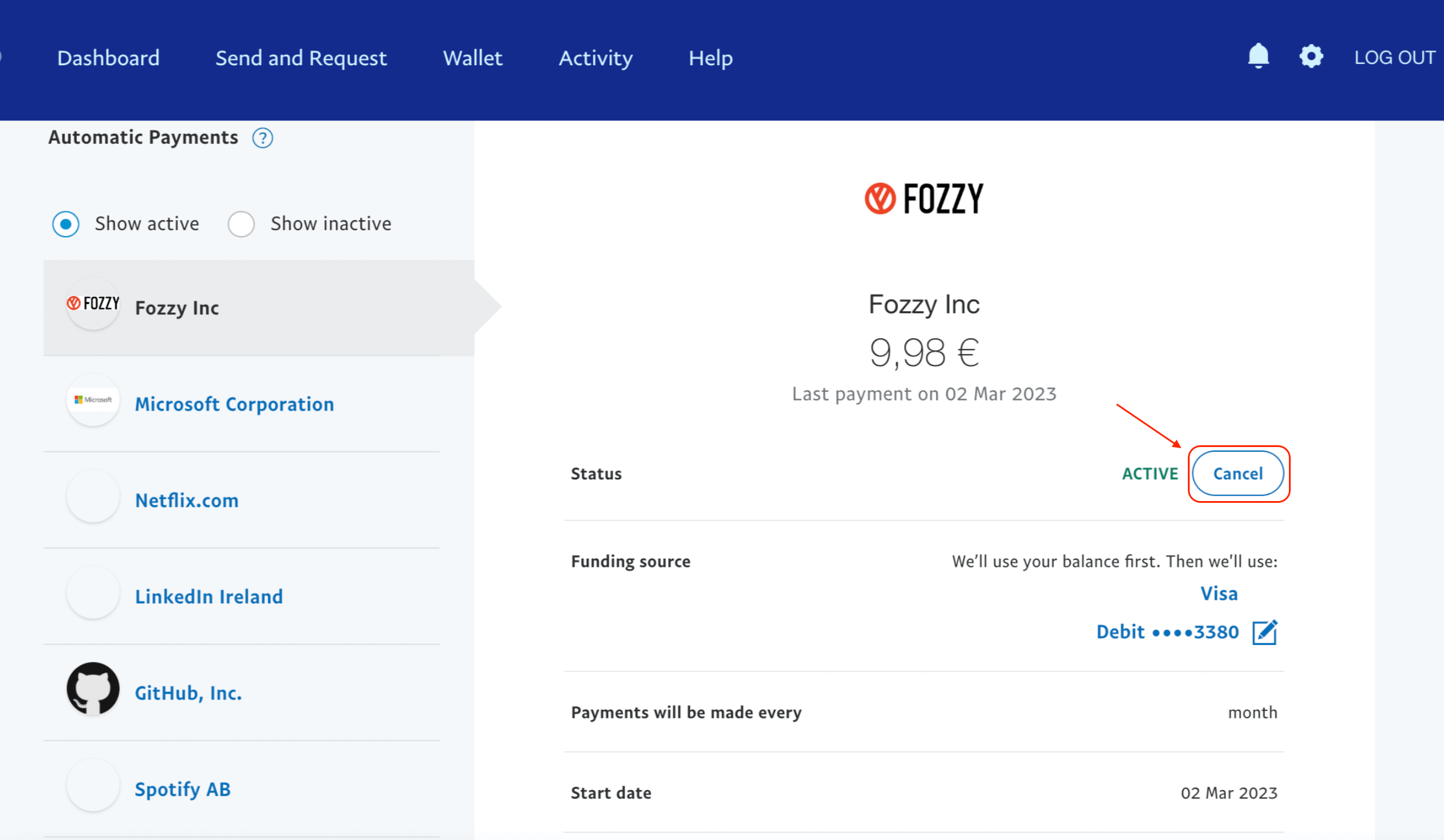Click LOG OUT in the header
This screenshot has height=840, width=1444.
[1395, 58]
